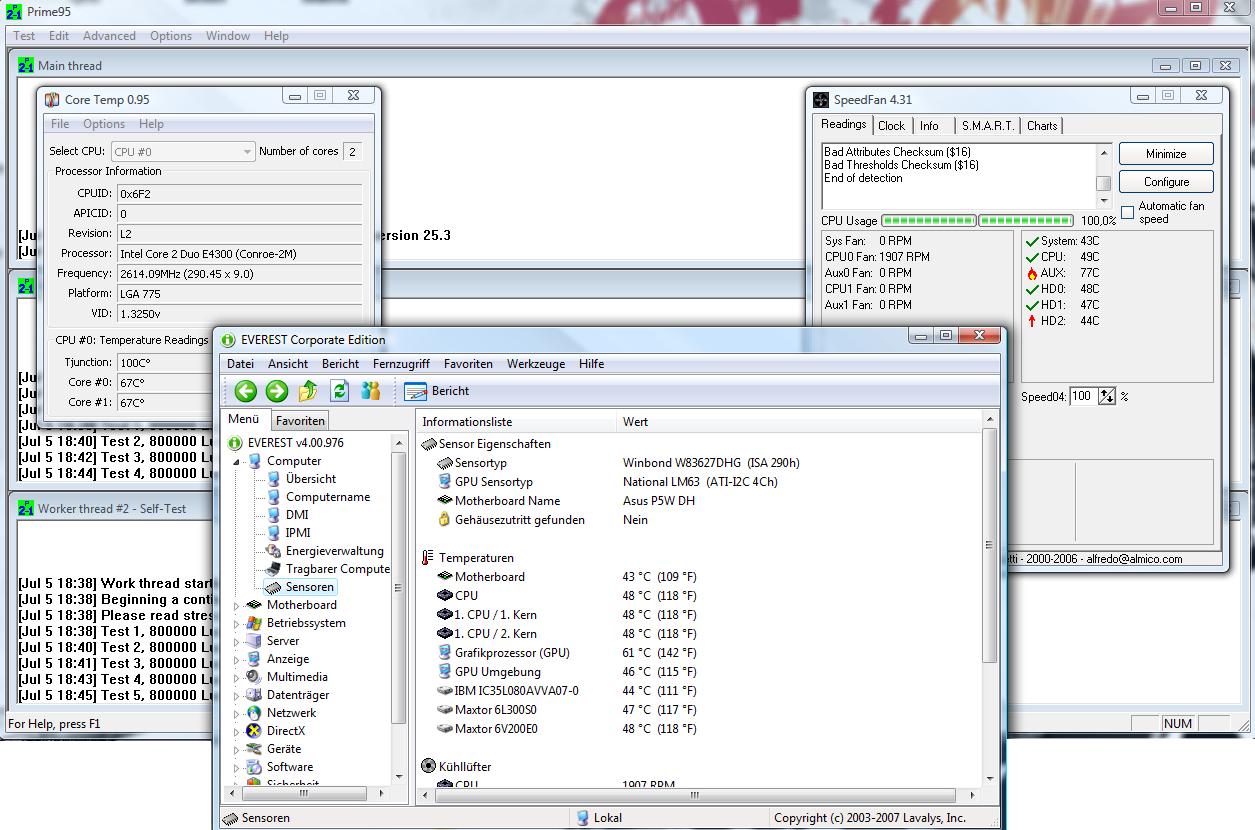
Task: Click the fan icon beside Kühllüfter
Action: [x=429, y=767]
